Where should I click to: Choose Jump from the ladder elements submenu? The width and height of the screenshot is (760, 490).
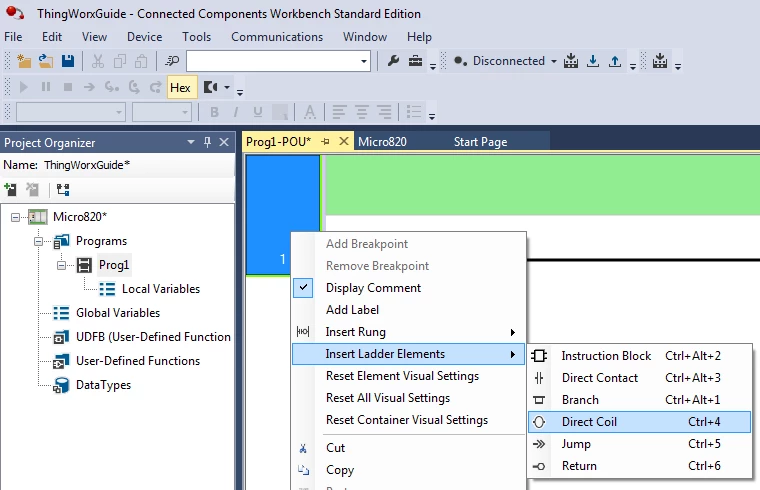click(x=639, y=443)
